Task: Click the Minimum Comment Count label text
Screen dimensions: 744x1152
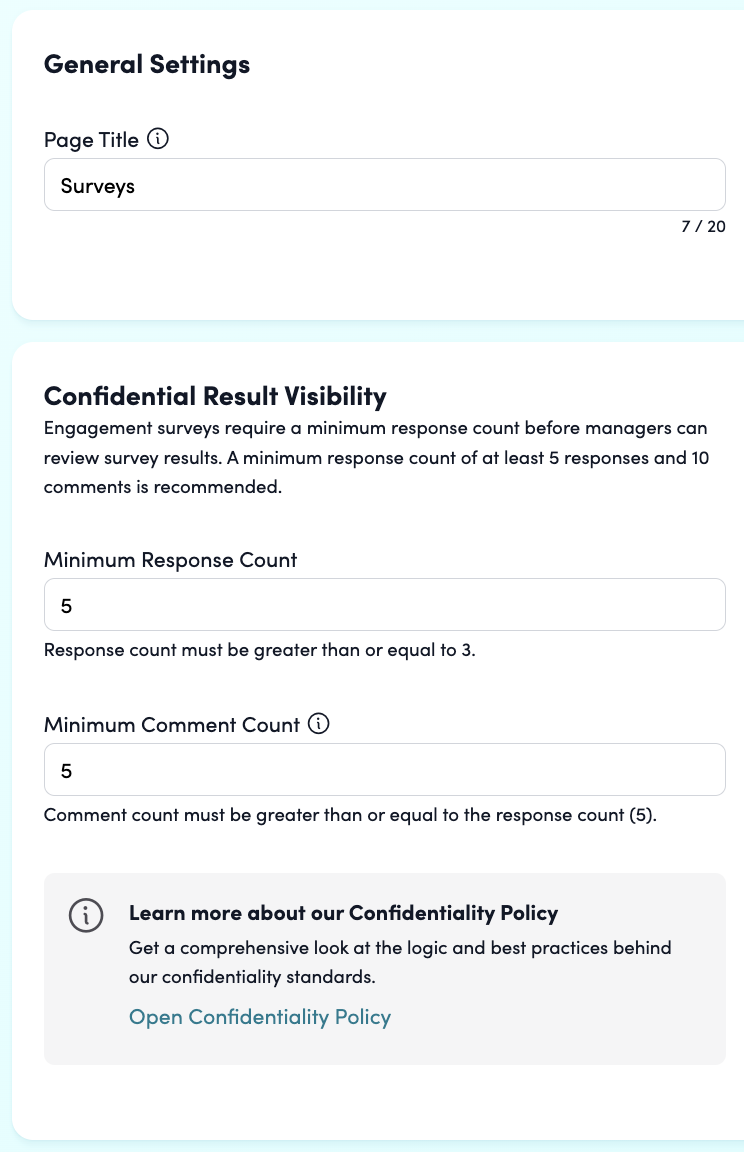Action: pos(172,725)
